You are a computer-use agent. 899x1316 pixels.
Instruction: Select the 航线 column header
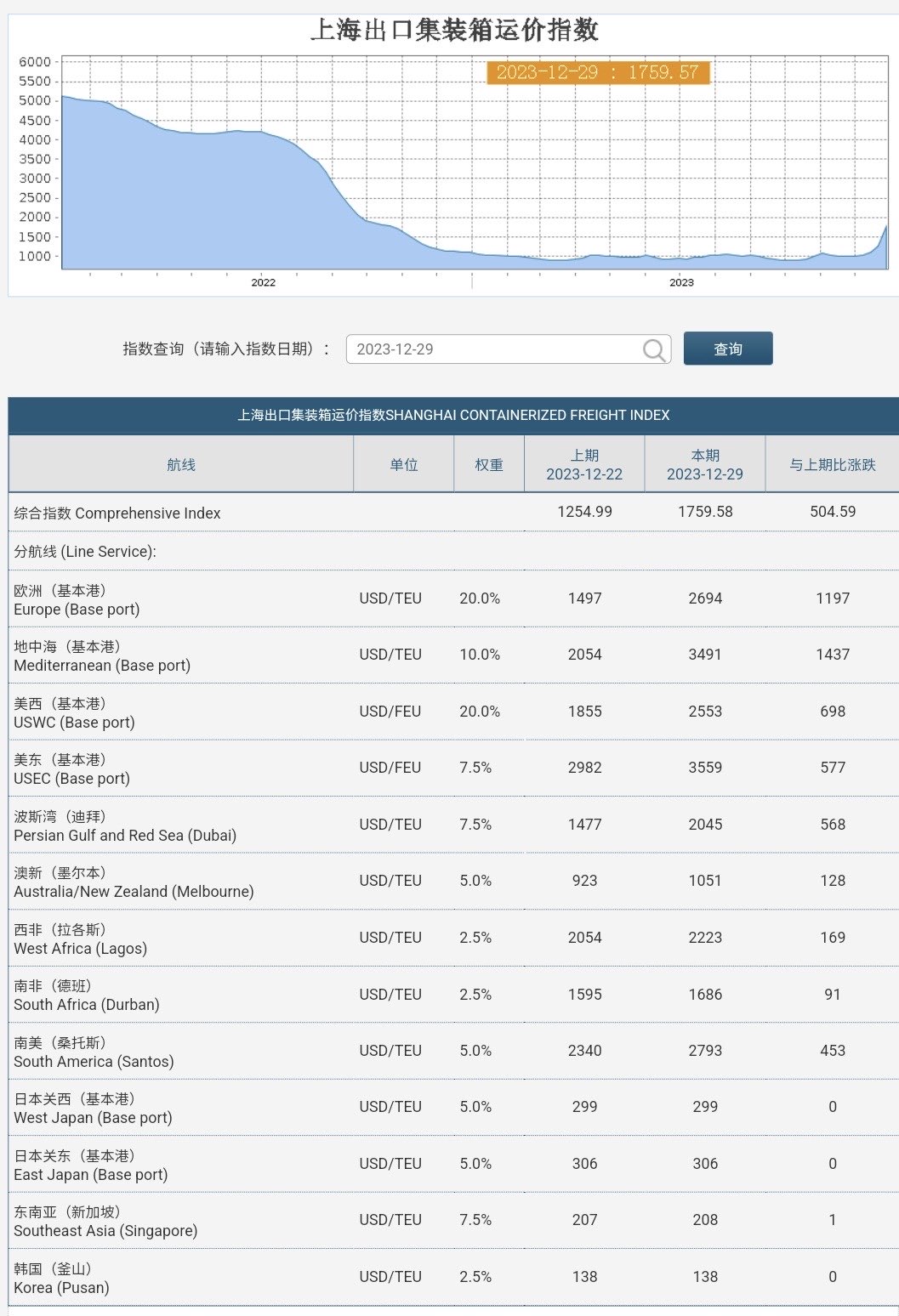(181, 465)
